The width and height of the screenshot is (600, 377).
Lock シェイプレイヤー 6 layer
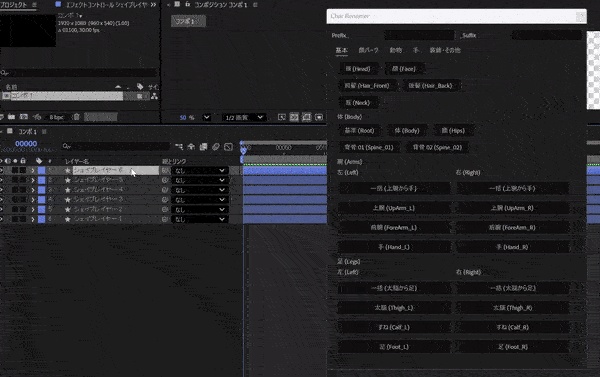23,170
